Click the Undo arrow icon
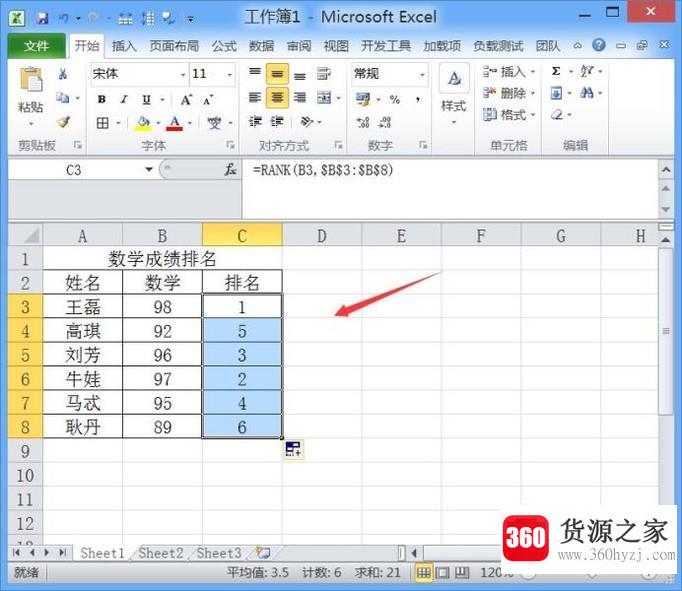The image size is (682, 591). tap(64, 18)
